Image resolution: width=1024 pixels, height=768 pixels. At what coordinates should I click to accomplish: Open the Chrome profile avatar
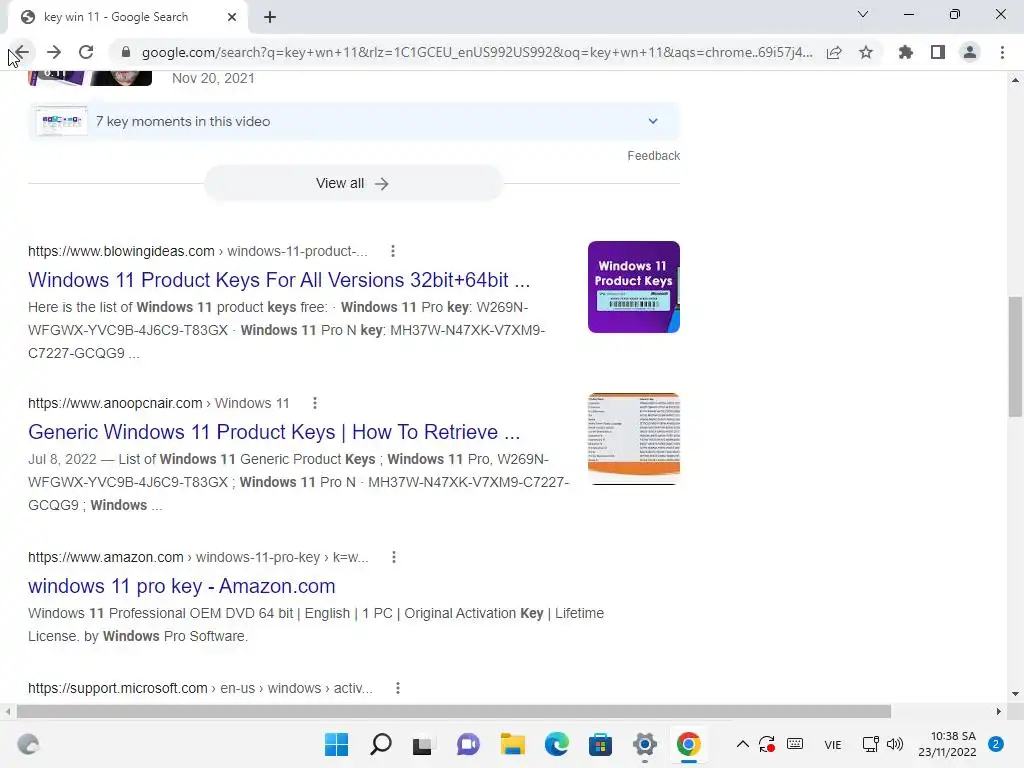point(970,52)
